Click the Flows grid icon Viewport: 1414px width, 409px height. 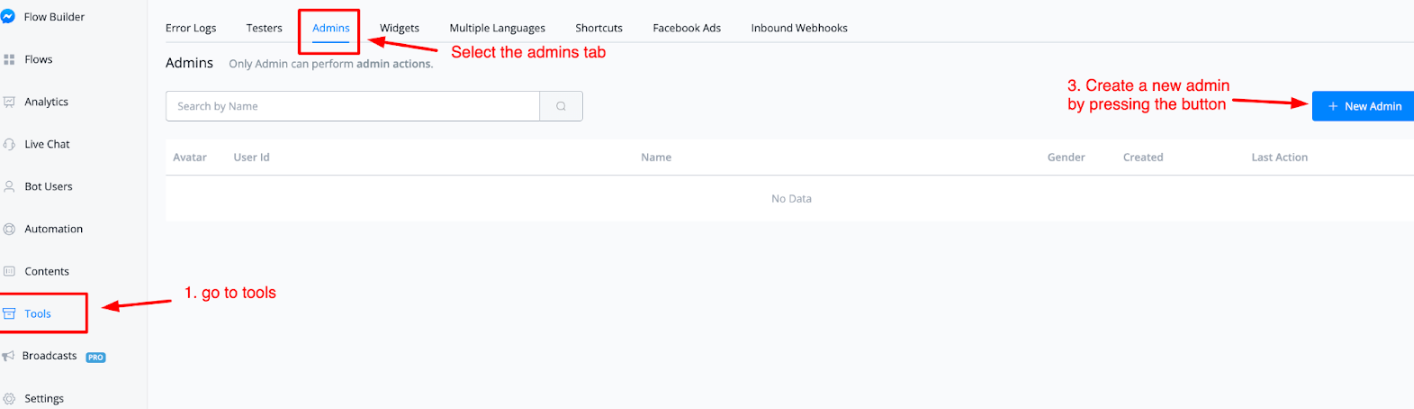tap(9, 60)
